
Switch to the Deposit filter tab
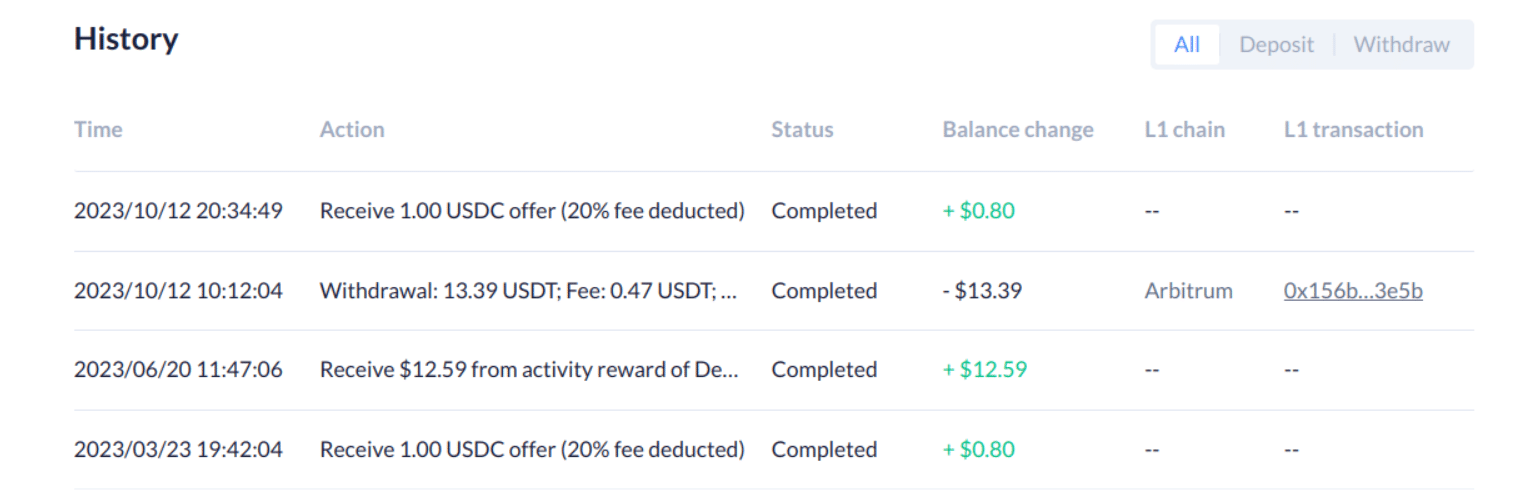[1276, 45]
